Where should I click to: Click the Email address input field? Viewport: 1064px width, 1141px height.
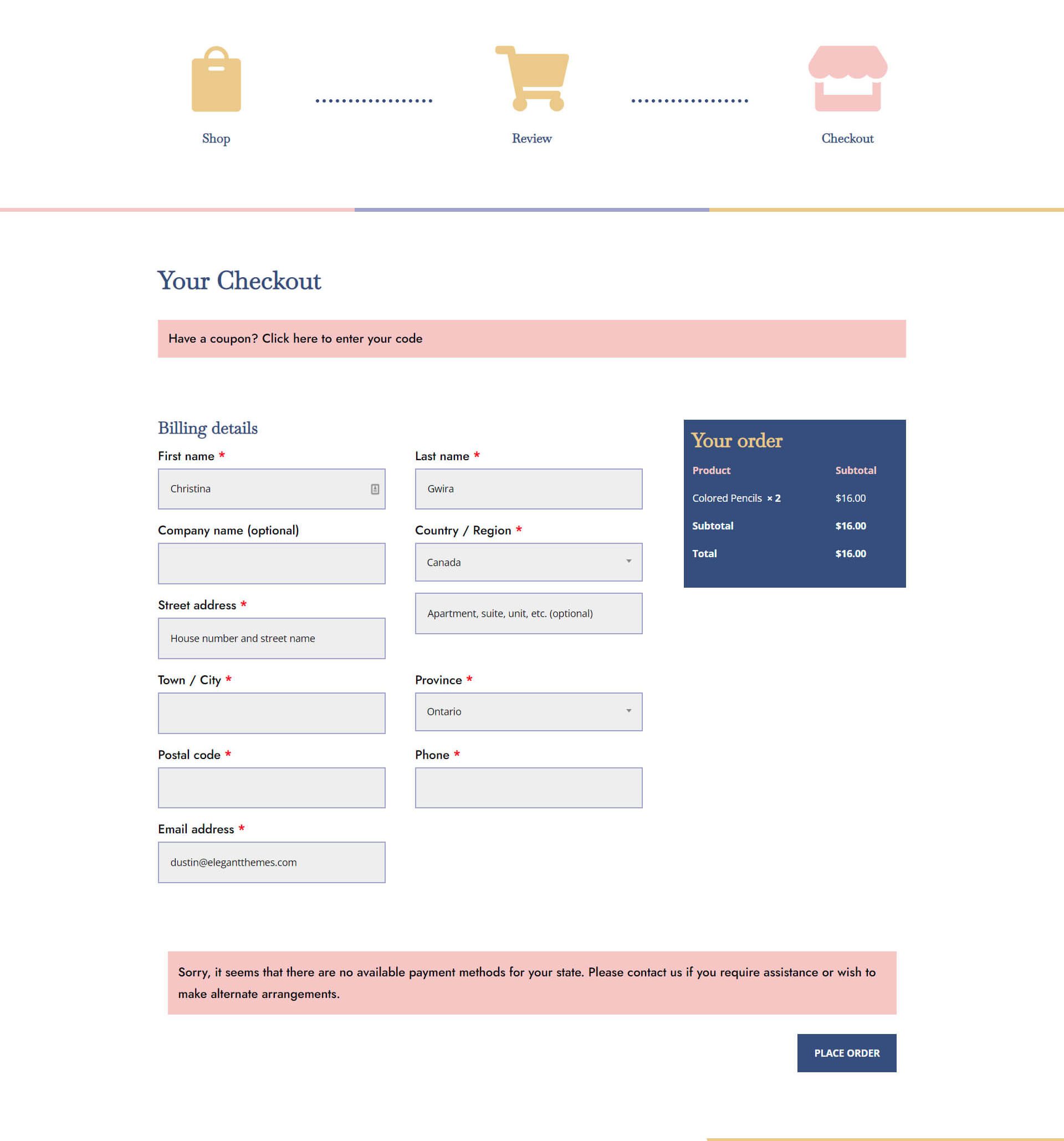pos(272,862)
